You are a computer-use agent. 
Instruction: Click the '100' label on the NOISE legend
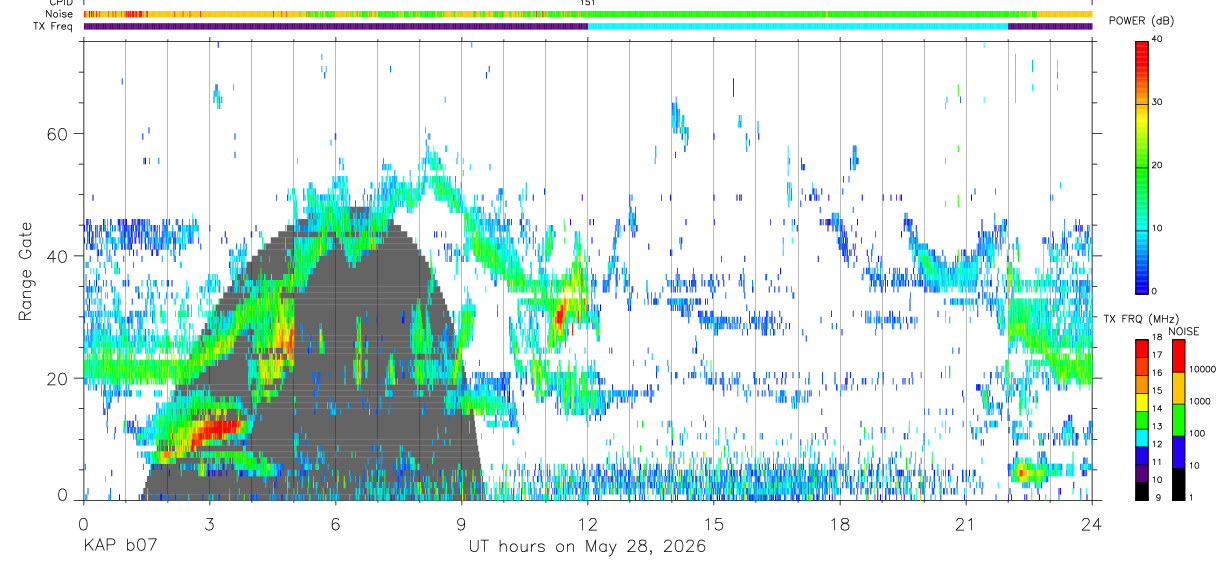point(1196,433)
